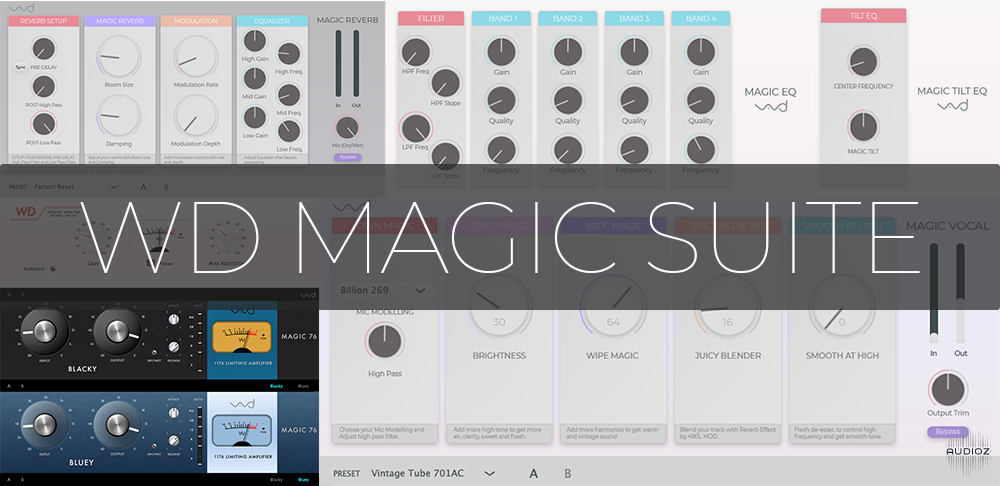Click the HPF Slope knob in Filter
The image size is (1000, 486).
pos(445,83)
